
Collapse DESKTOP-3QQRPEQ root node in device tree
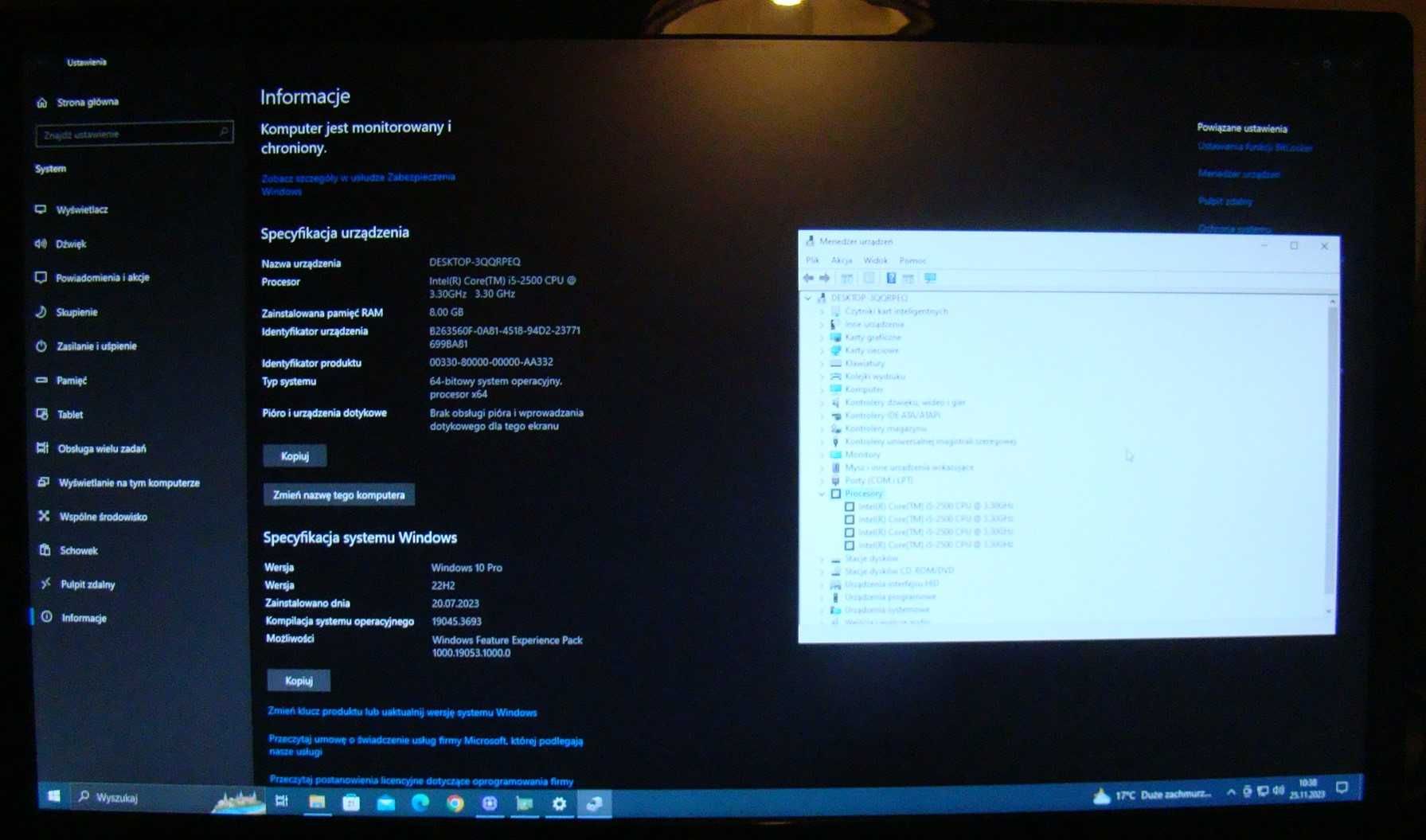808,298
